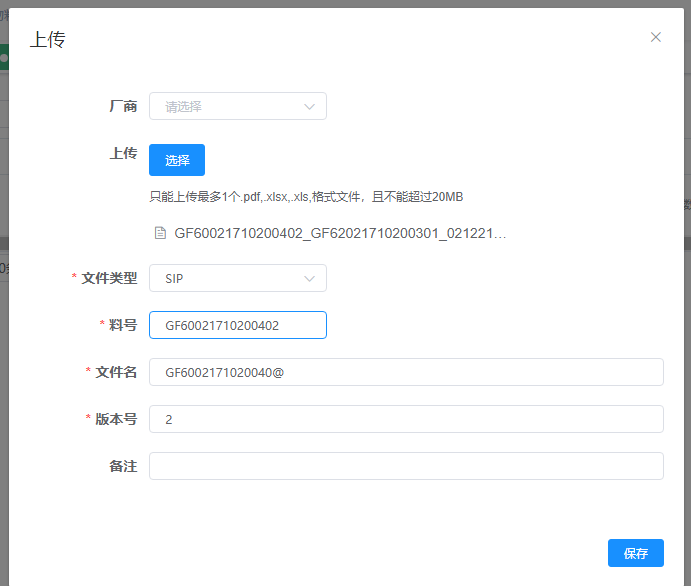Click the 文件名 required label
The image size is (691, 586).
point(116,372)
